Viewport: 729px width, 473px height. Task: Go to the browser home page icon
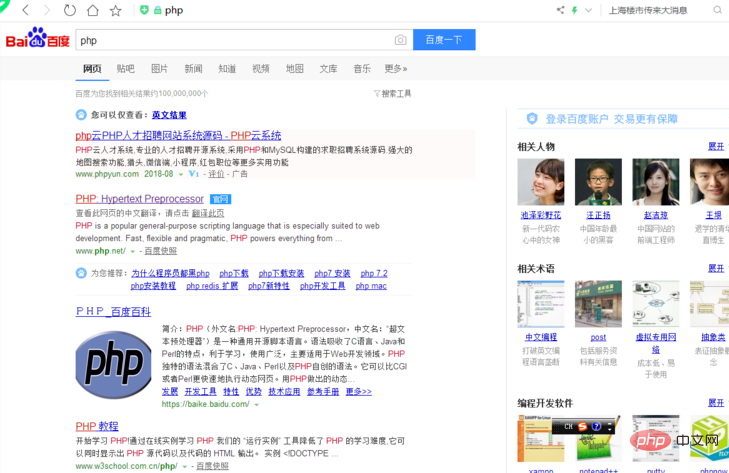pyautogui.click(x=92, y=10)
